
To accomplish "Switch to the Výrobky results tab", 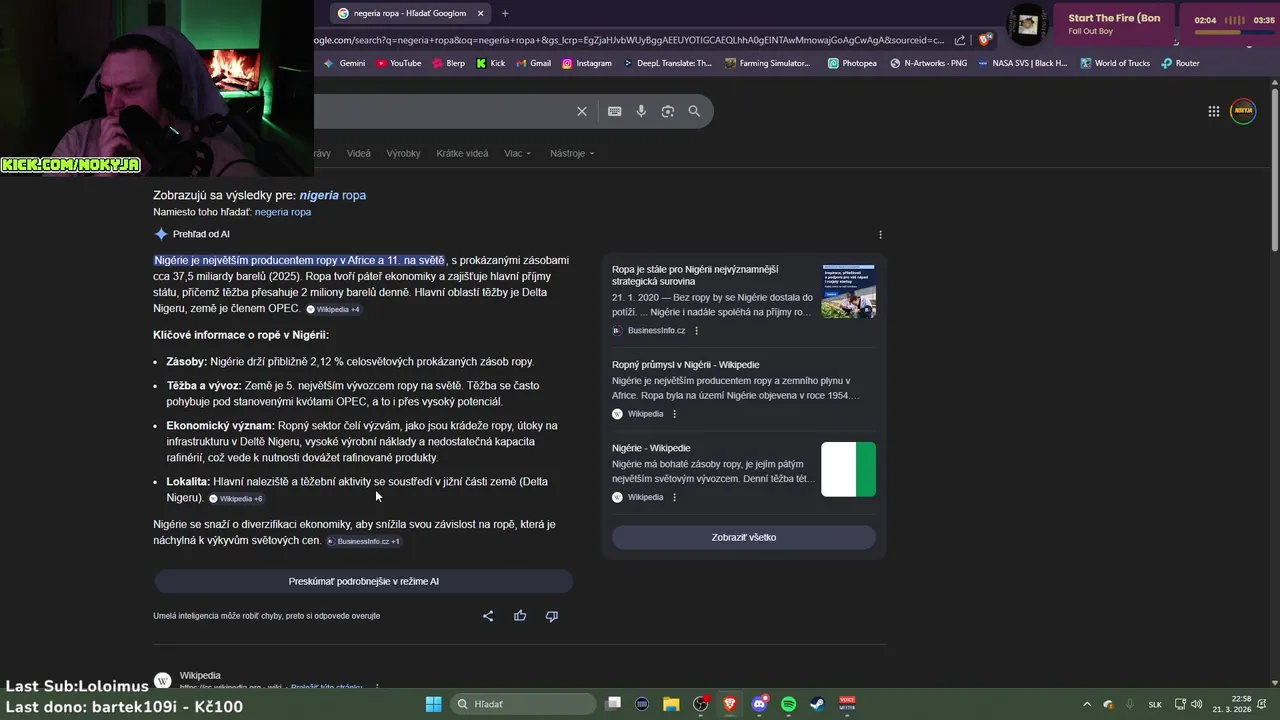I will click(403, 153).
